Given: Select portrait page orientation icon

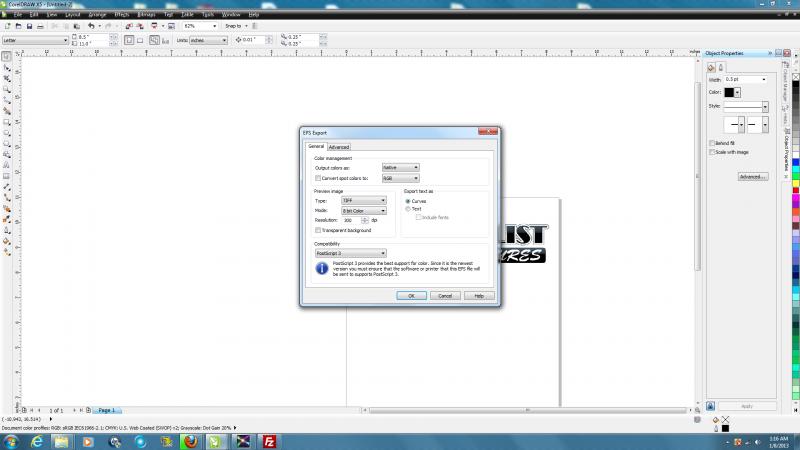Looking at the screenshot, I should coord(129,40).
